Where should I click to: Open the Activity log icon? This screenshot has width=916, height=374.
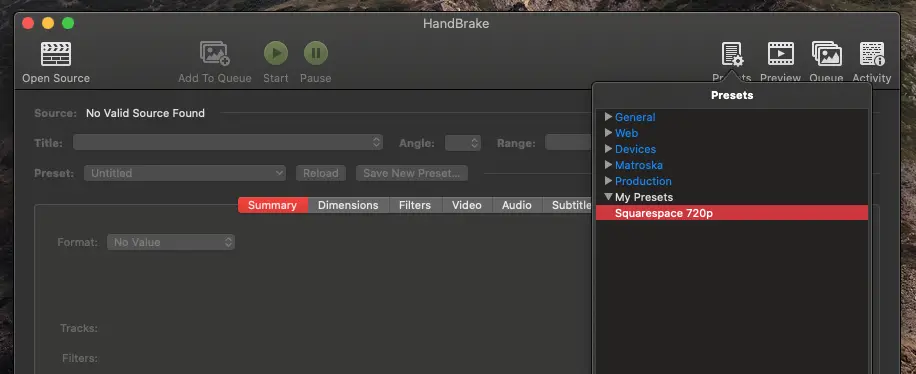[872, 54]
